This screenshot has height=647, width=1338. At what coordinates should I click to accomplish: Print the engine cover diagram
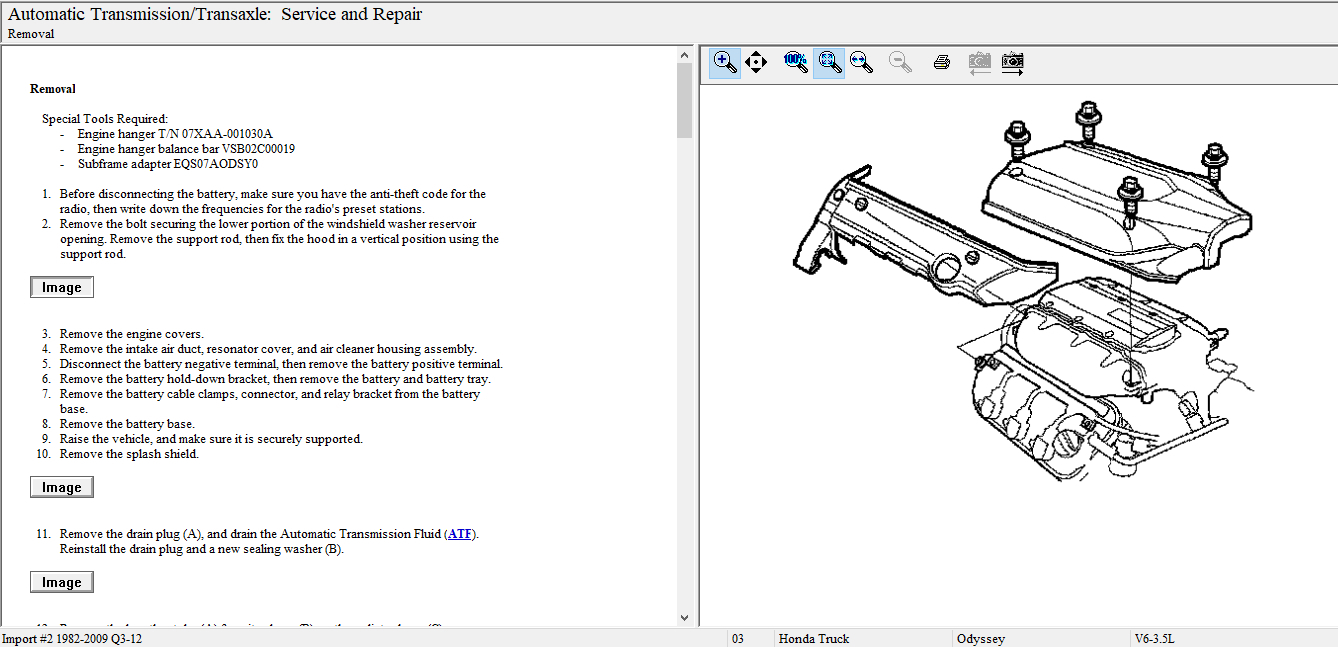click(x=941, y=63)
